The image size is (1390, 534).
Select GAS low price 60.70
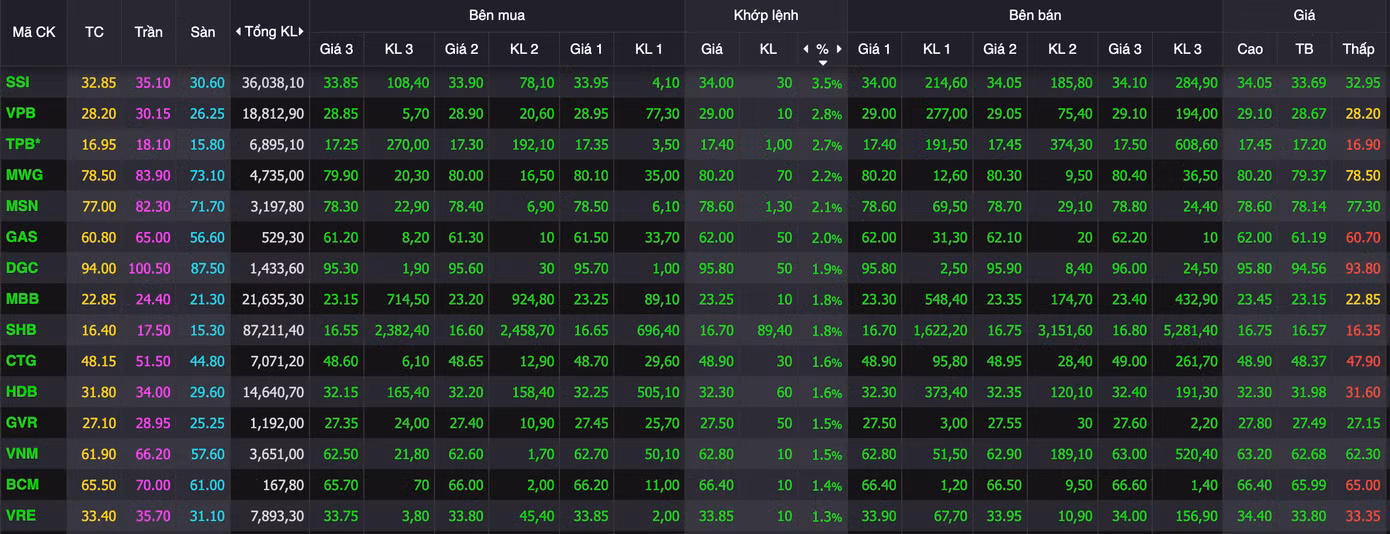[x=1363, y=238]
